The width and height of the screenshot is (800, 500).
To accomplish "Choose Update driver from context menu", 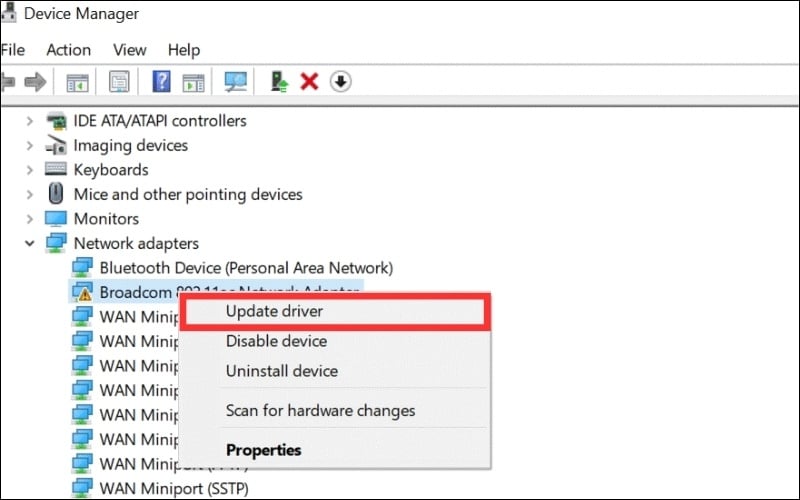I will 335,311.
